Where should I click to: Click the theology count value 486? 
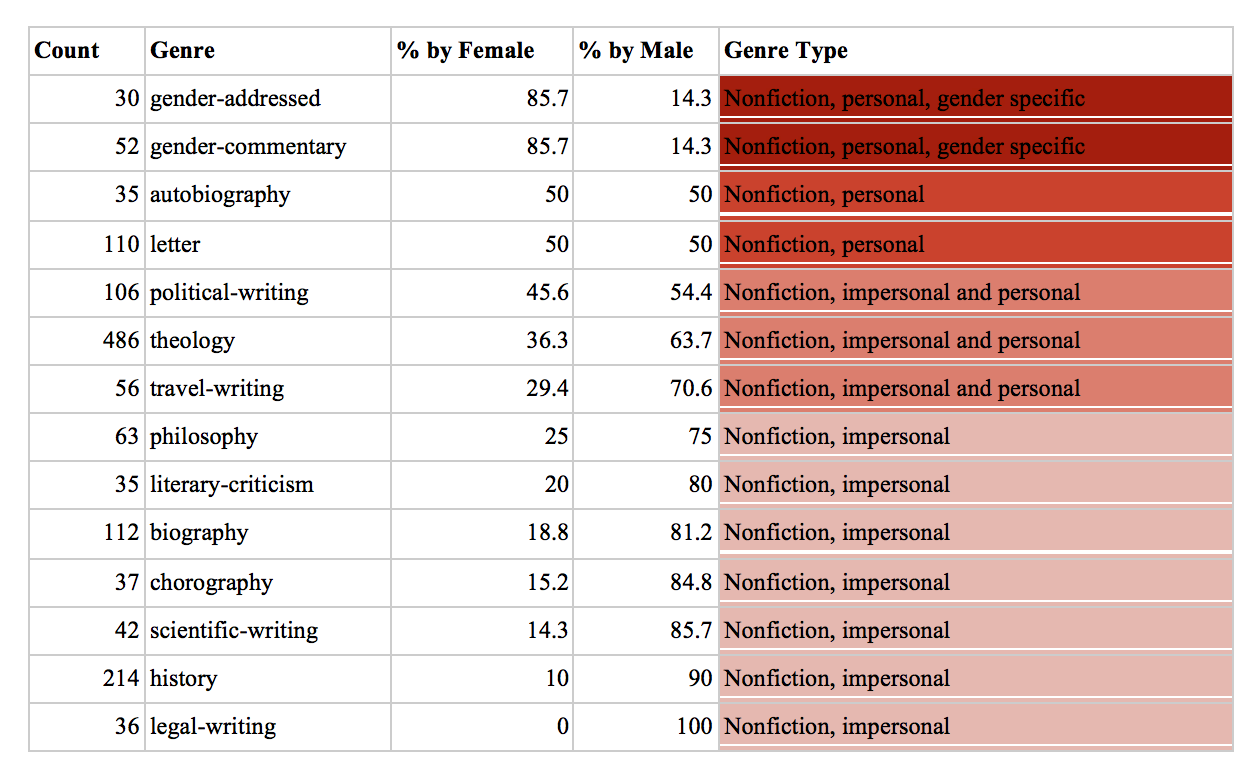[x=120, y=340]
